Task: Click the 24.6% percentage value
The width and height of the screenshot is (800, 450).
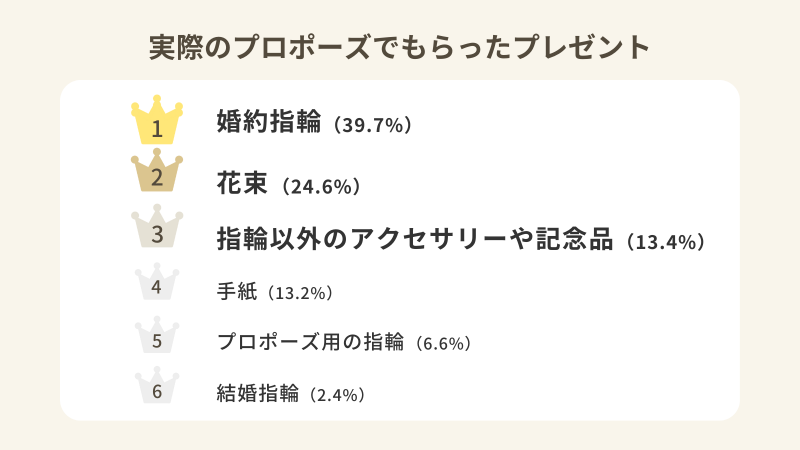Action: pyautogui.click(x=319, y=186)
